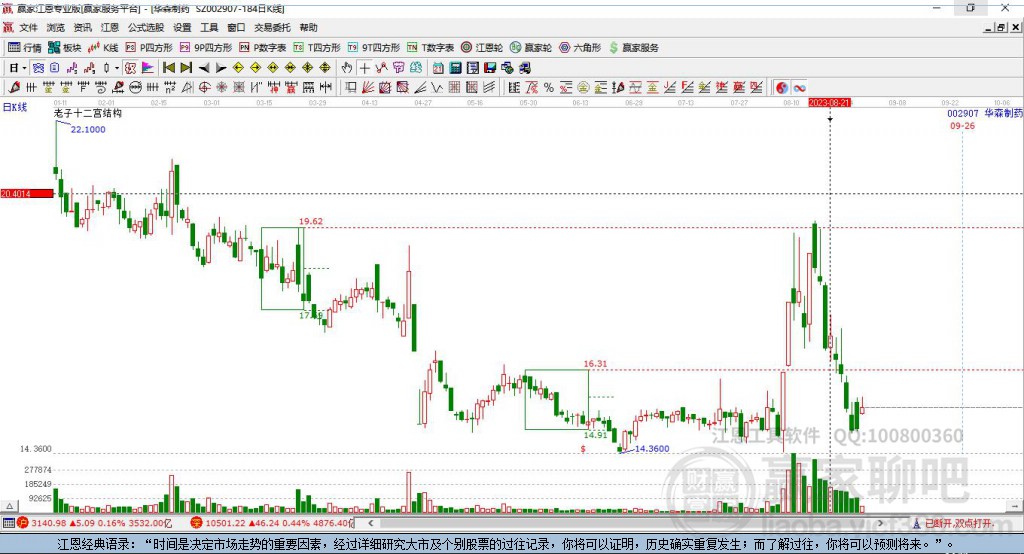
Task: Open the calculator icon
Action: coord(455,68)
